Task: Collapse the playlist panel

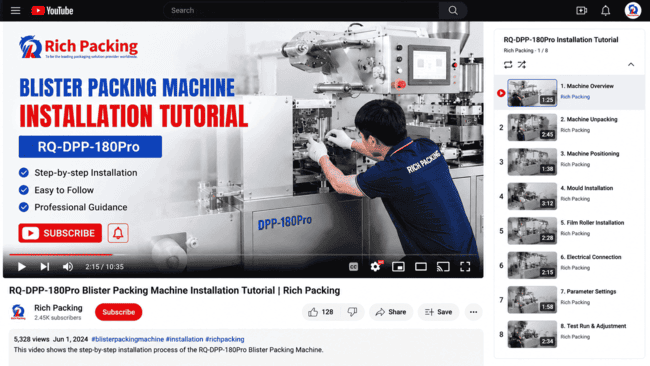Action: click(x=631, y=65)
